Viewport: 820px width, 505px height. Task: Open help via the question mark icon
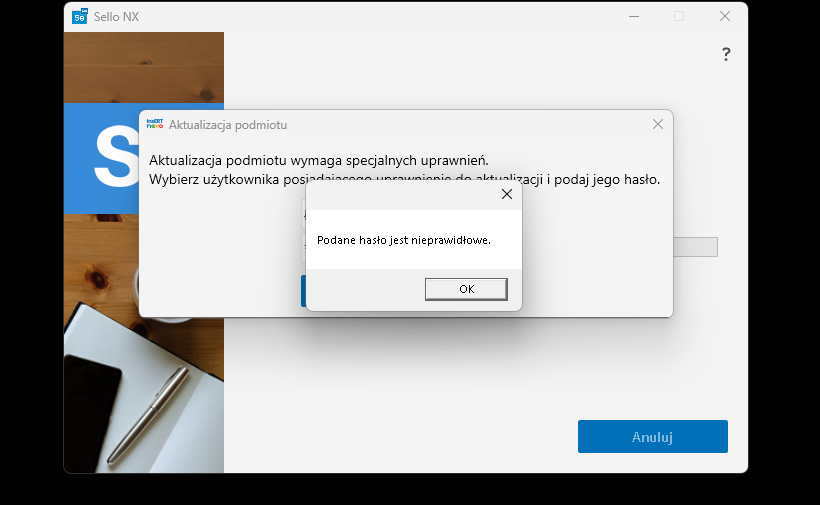tap(726, 55)
